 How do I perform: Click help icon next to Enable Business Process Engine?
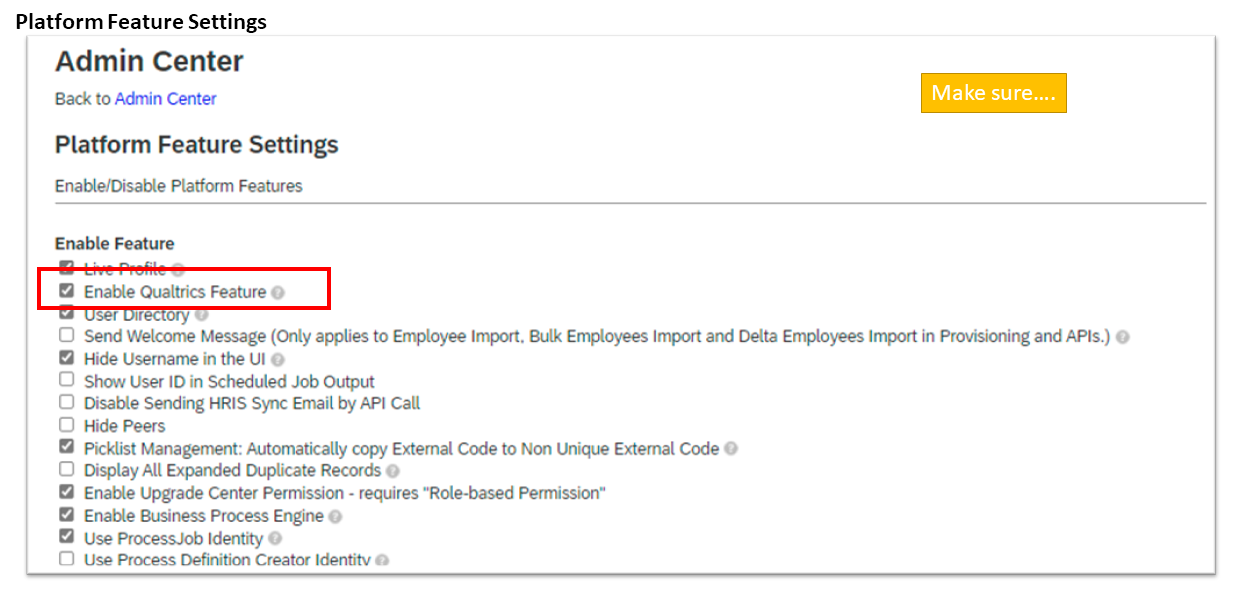point(335,517)
